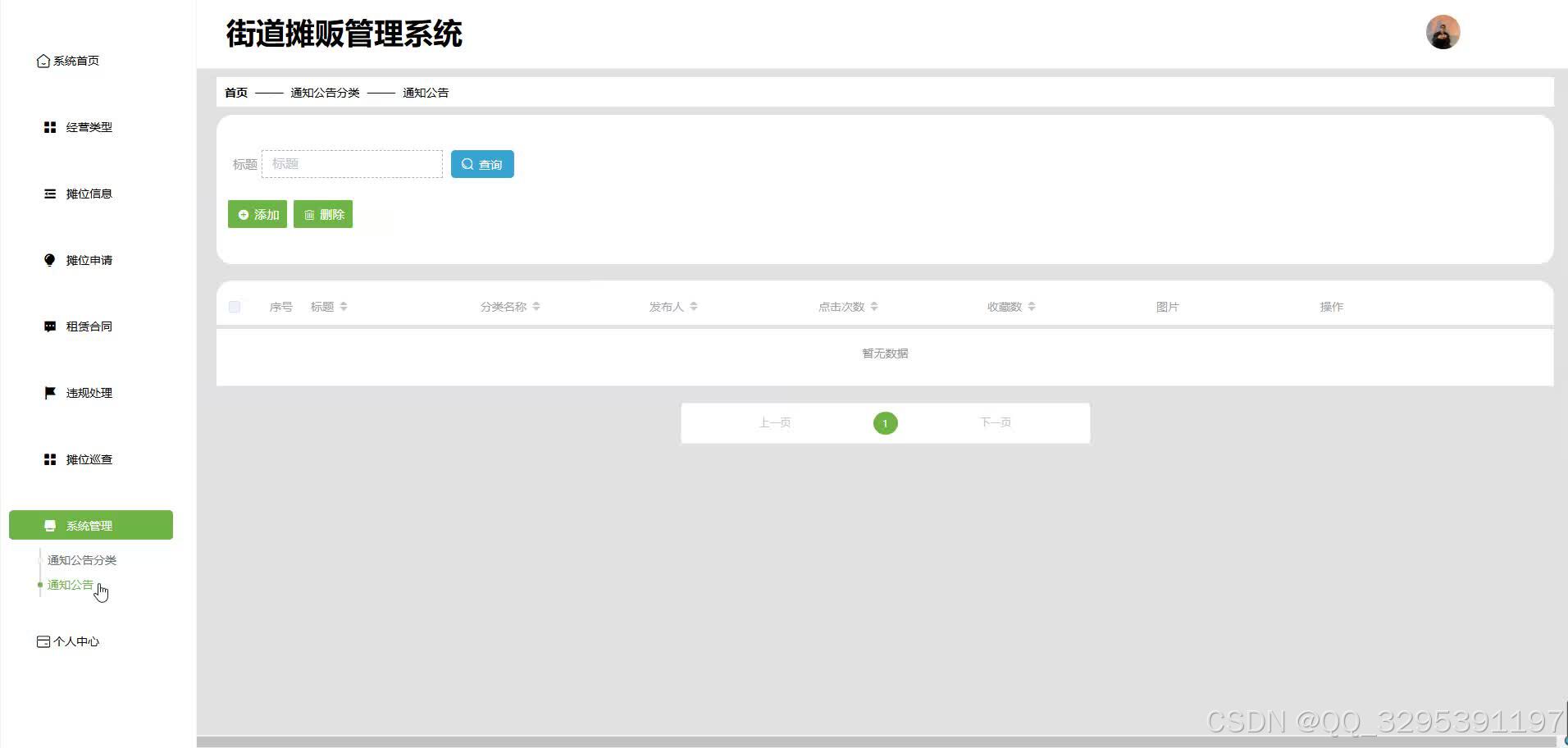Collapse the 系统管理 submenu
The image size is (1568, 748).
click(x=90, y=525)
